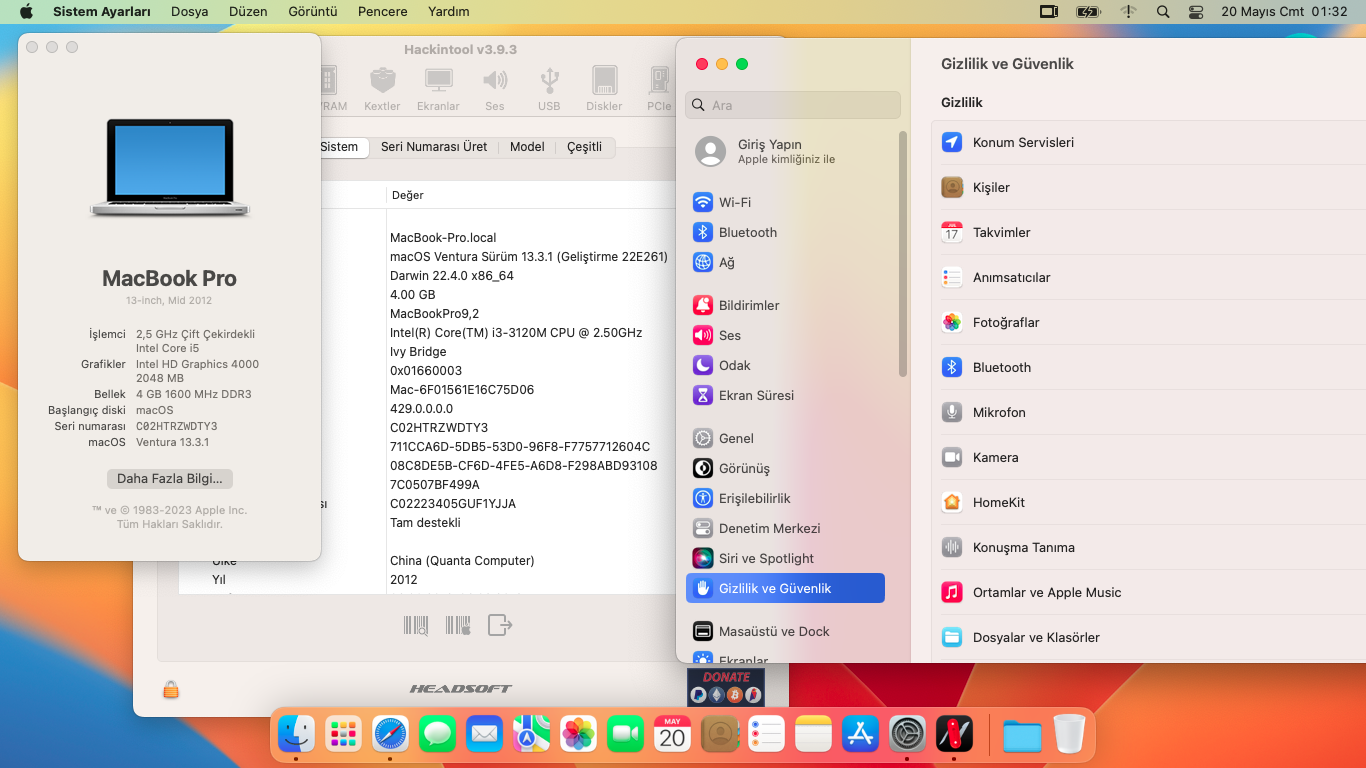Open Control Center from the menu bar
Viewport: 1366px width, 768px height.
pyautogui.click(x=1196, y=12)
